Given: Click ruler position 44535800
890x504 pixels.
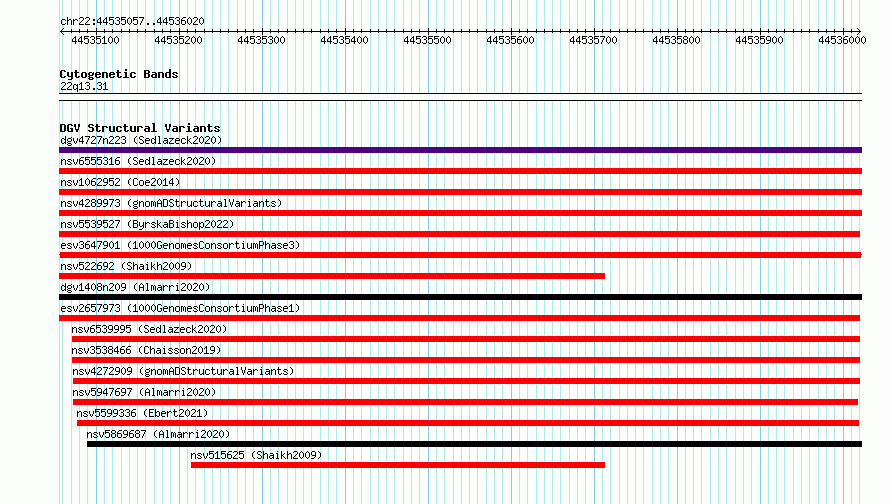Looking at the screenshot, I should (676, 40).
